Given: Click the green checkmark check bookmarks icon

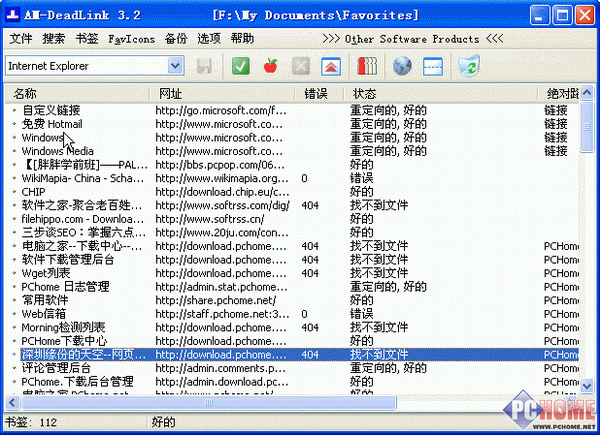Looking at the screenshot, I should (241, 66).
